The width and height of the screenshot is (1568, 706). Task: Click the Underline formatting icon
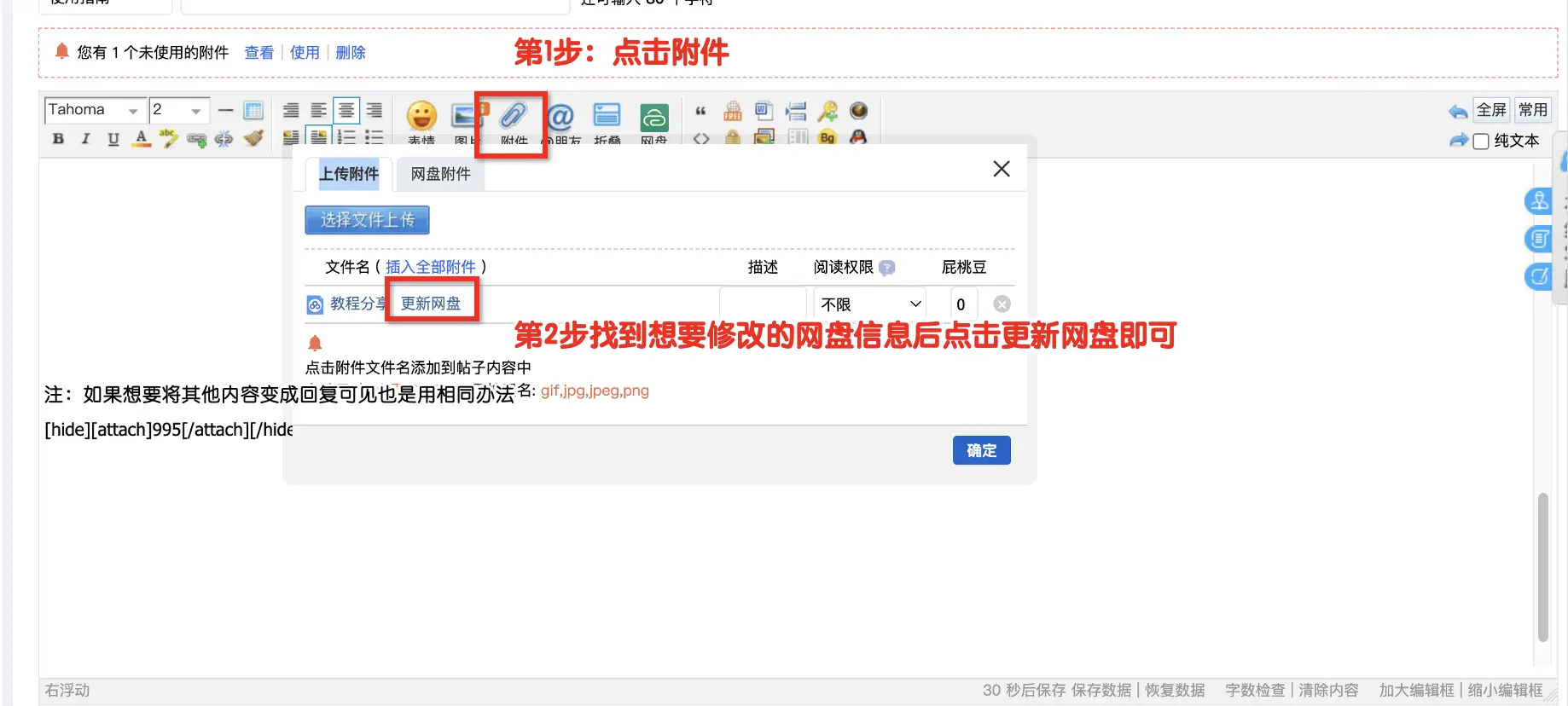(113, 138)
